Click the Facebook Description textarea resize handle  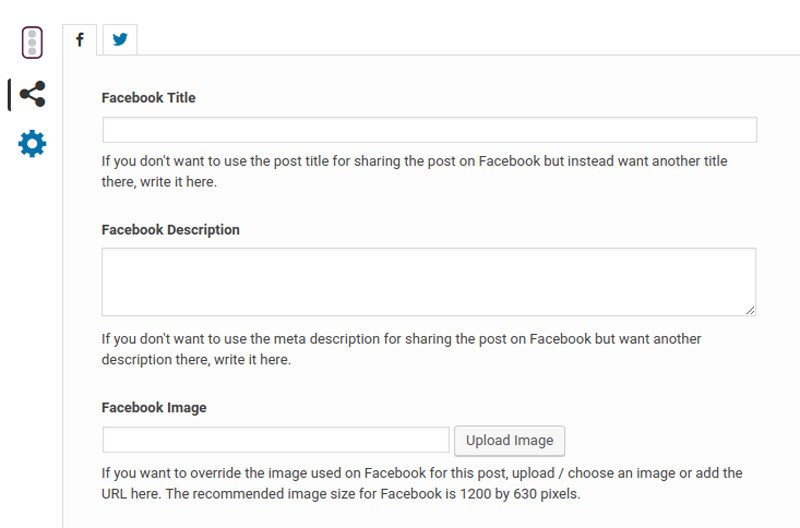coord(750,310)
